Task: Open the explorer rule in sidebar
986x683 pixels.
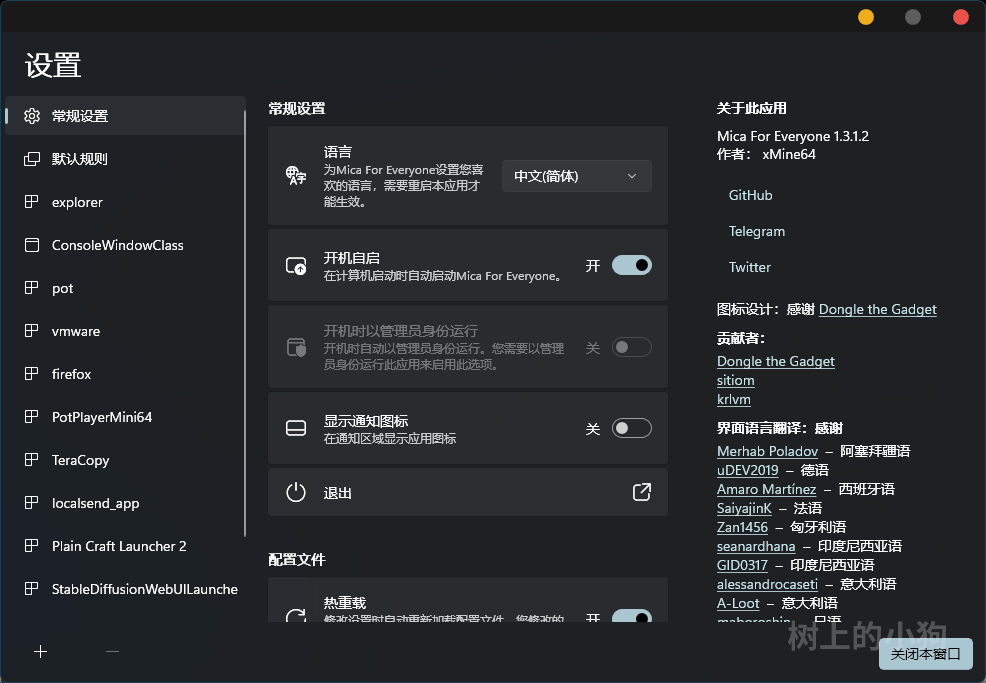Action: [77, 202]
